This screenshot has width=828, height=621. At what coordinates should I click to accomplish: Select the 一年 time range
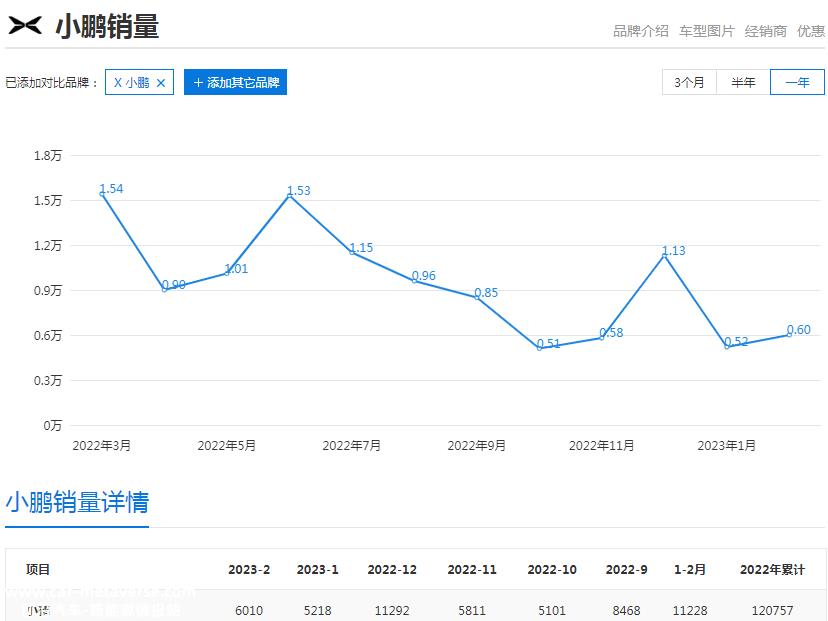[x=797, y=82]
